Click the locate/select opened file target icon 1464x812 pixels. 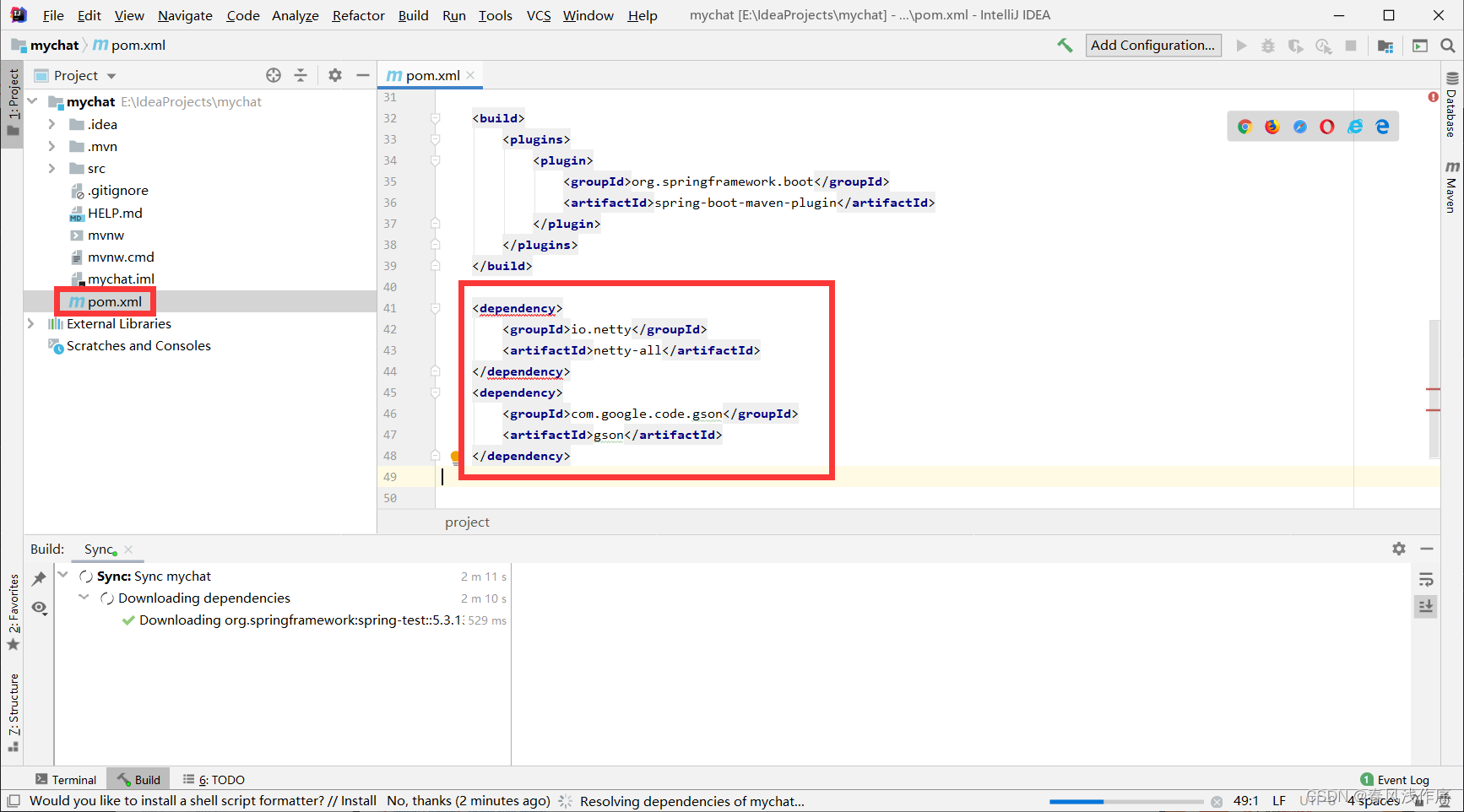tap(274, 75)
